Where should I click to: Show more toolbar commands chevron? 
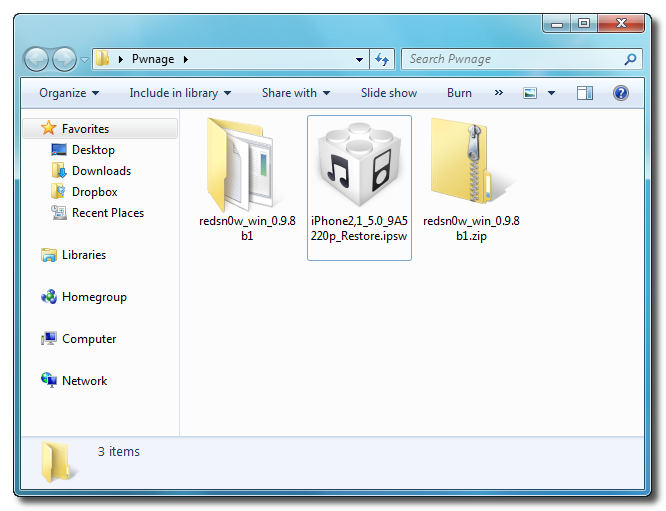[499, 93]
